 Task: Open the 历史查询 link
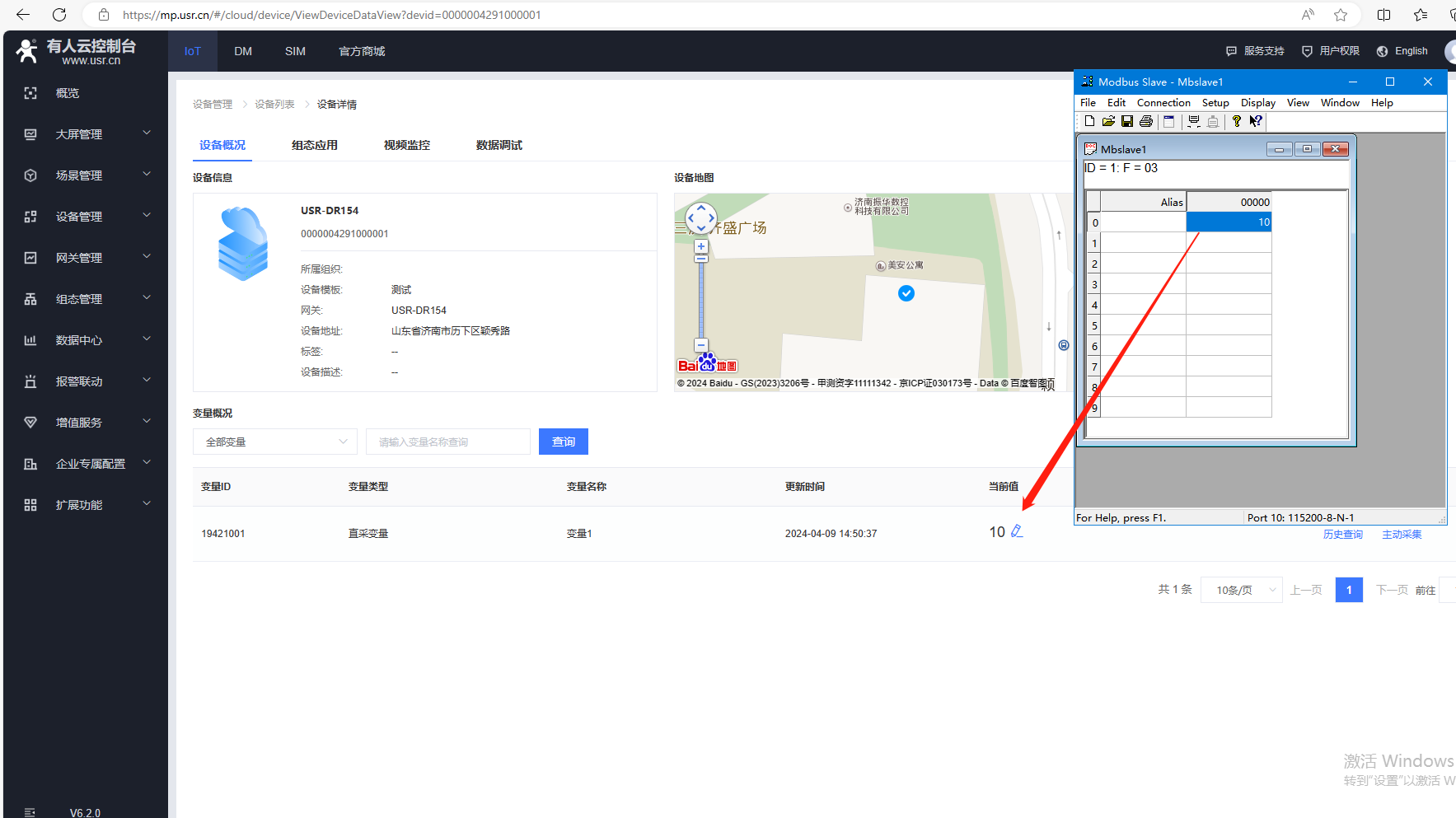pyautogui.click(x=1342, y=535)
